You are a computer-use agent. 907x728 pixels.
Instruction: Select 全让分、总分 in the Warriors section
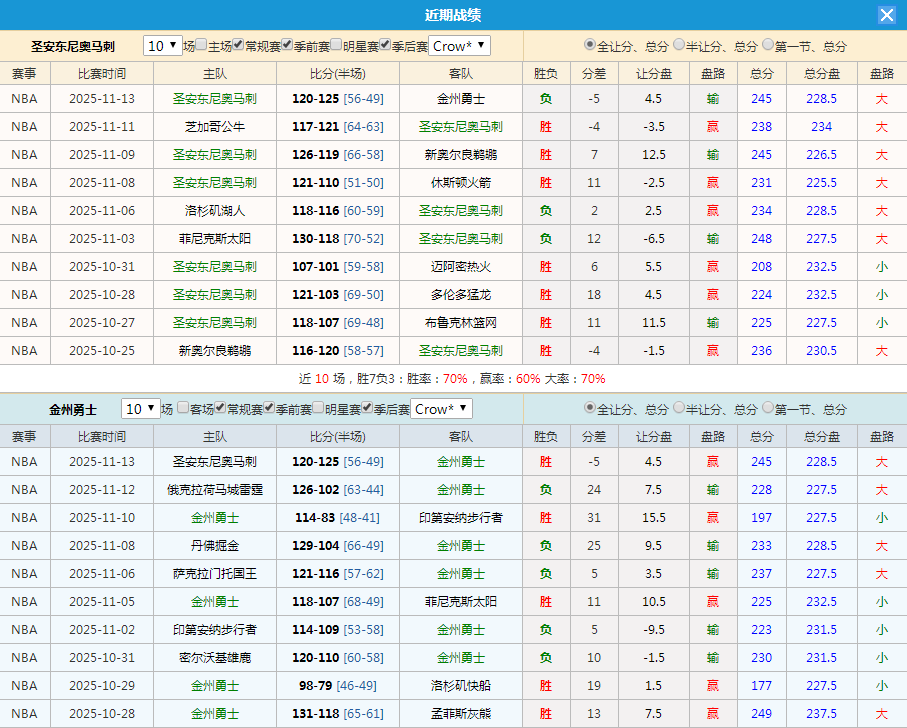pos(588,409)
